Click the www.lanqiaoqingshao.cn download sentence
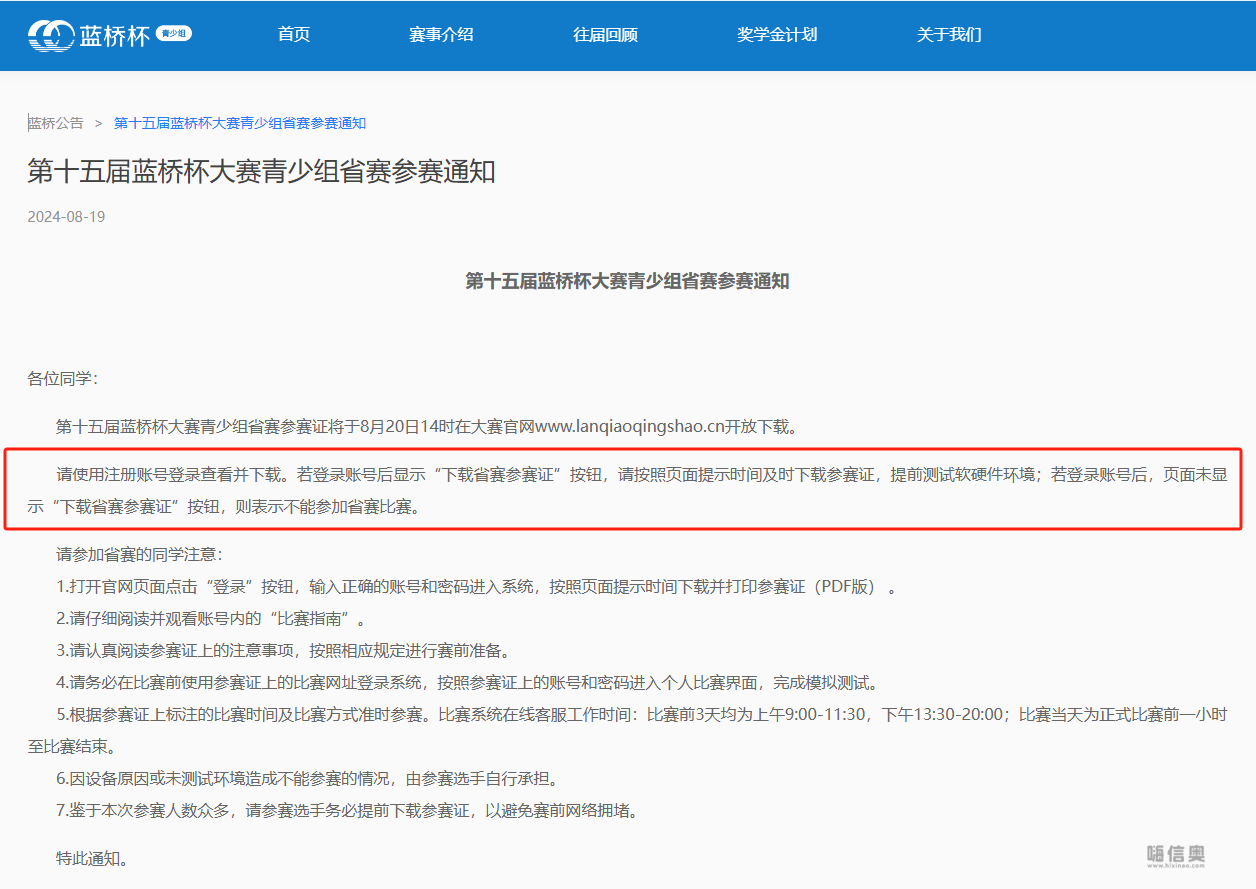This screenshot has height=889, width=1256. (x=426, y=427)
